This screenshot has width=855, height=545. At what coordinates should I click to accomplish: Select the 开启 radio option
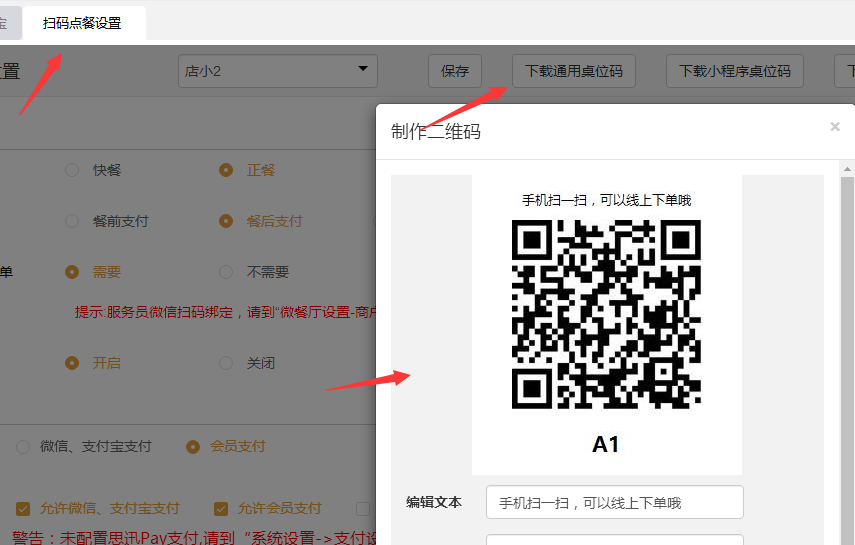coord(72,363)
